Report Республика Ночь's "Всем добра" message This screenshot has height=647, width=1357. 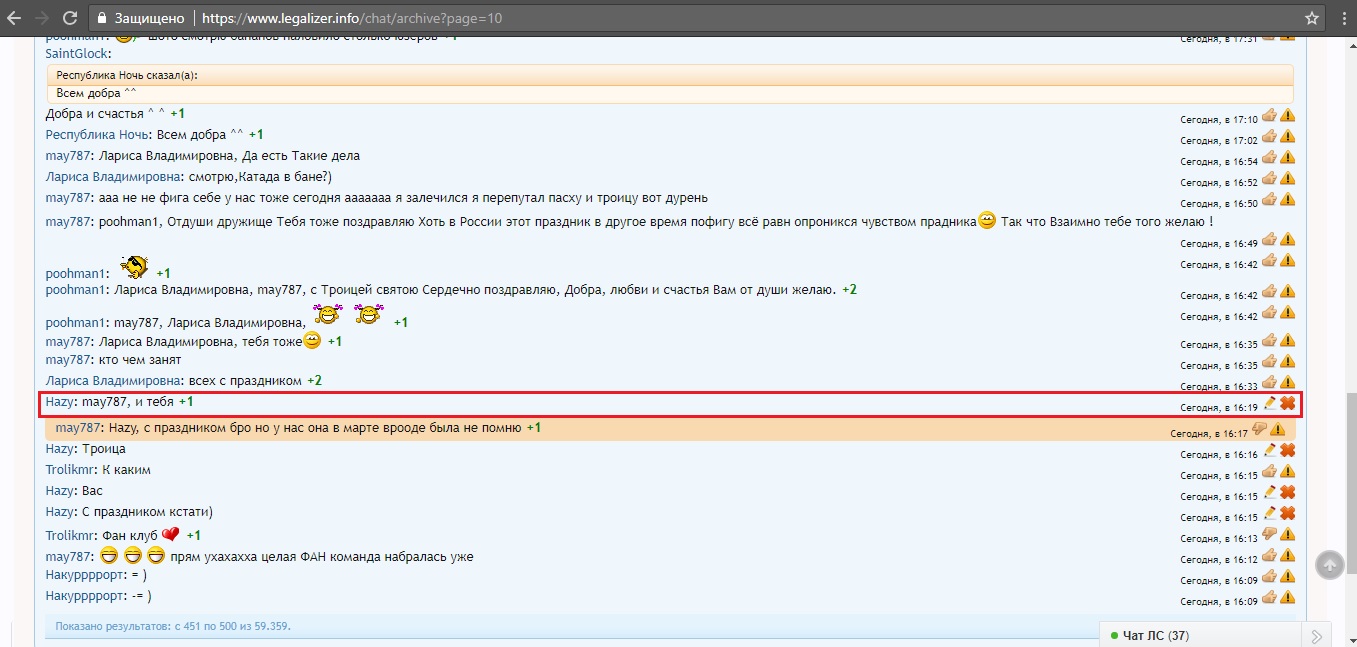point(1287,136)
